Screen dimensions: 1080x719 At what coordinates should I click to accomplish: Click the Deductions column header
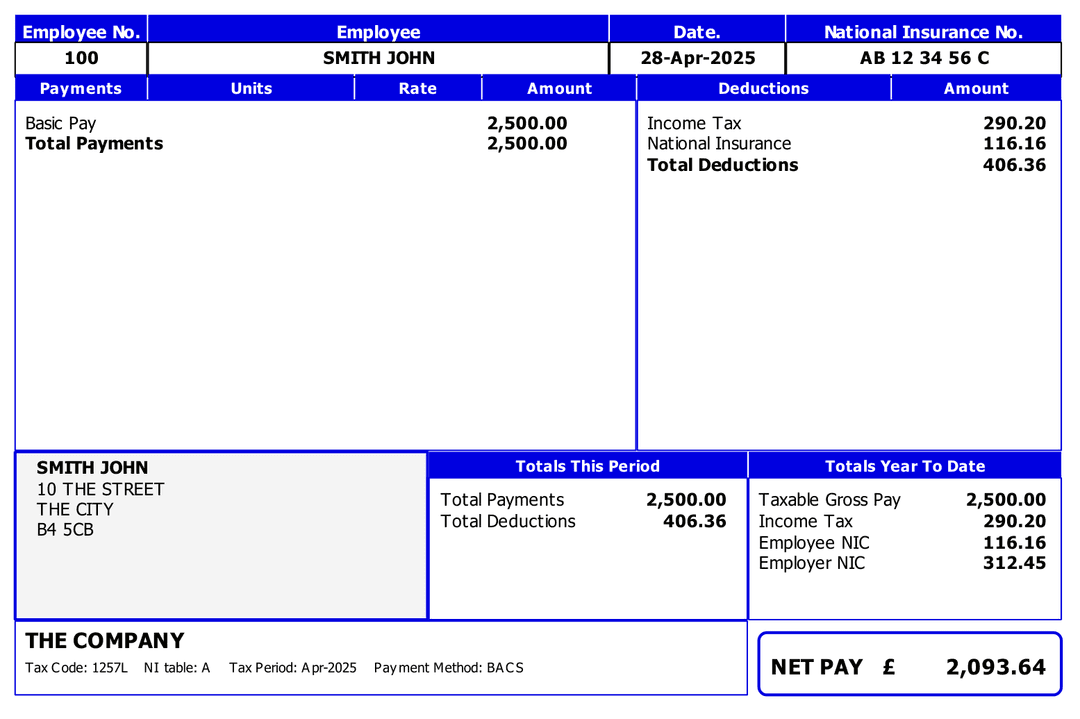tap(763, 88)
